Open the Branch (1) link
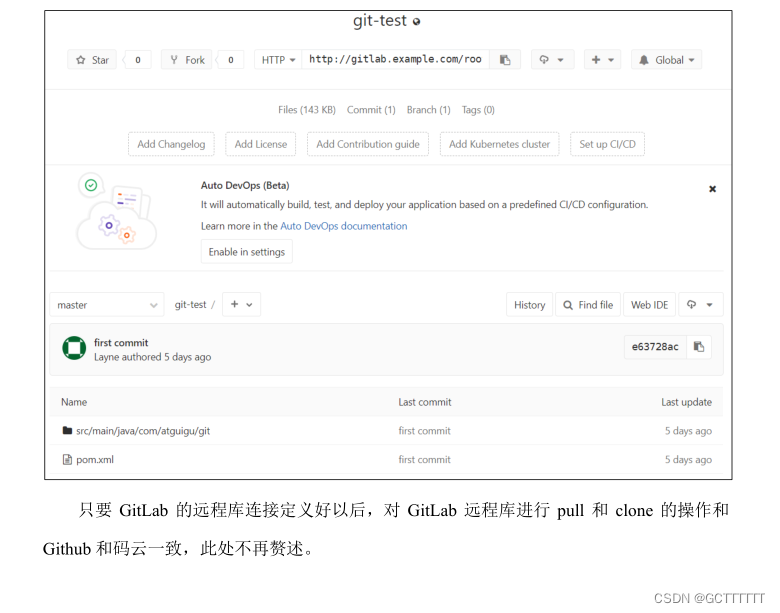The height and width of the screenshot is (613, 780). 428,110
